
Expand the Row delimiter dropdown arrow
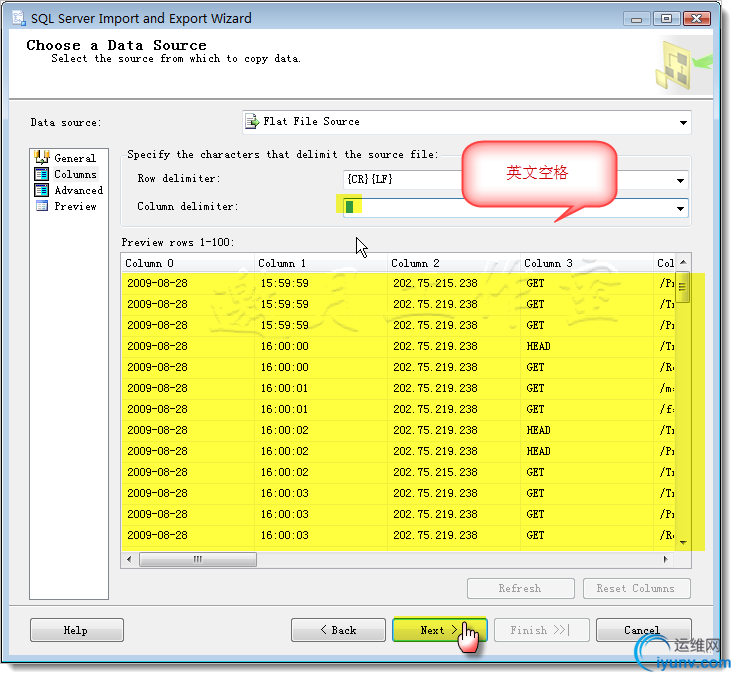click(680, 180)
